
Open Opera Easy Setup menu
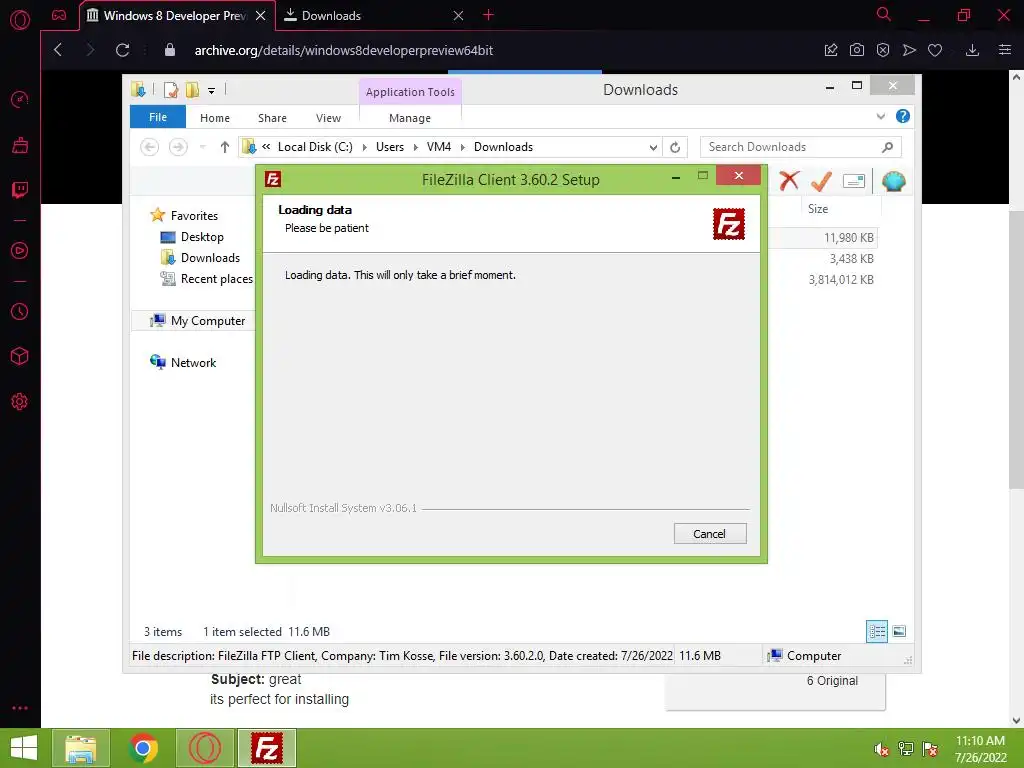coord(1005,50)
